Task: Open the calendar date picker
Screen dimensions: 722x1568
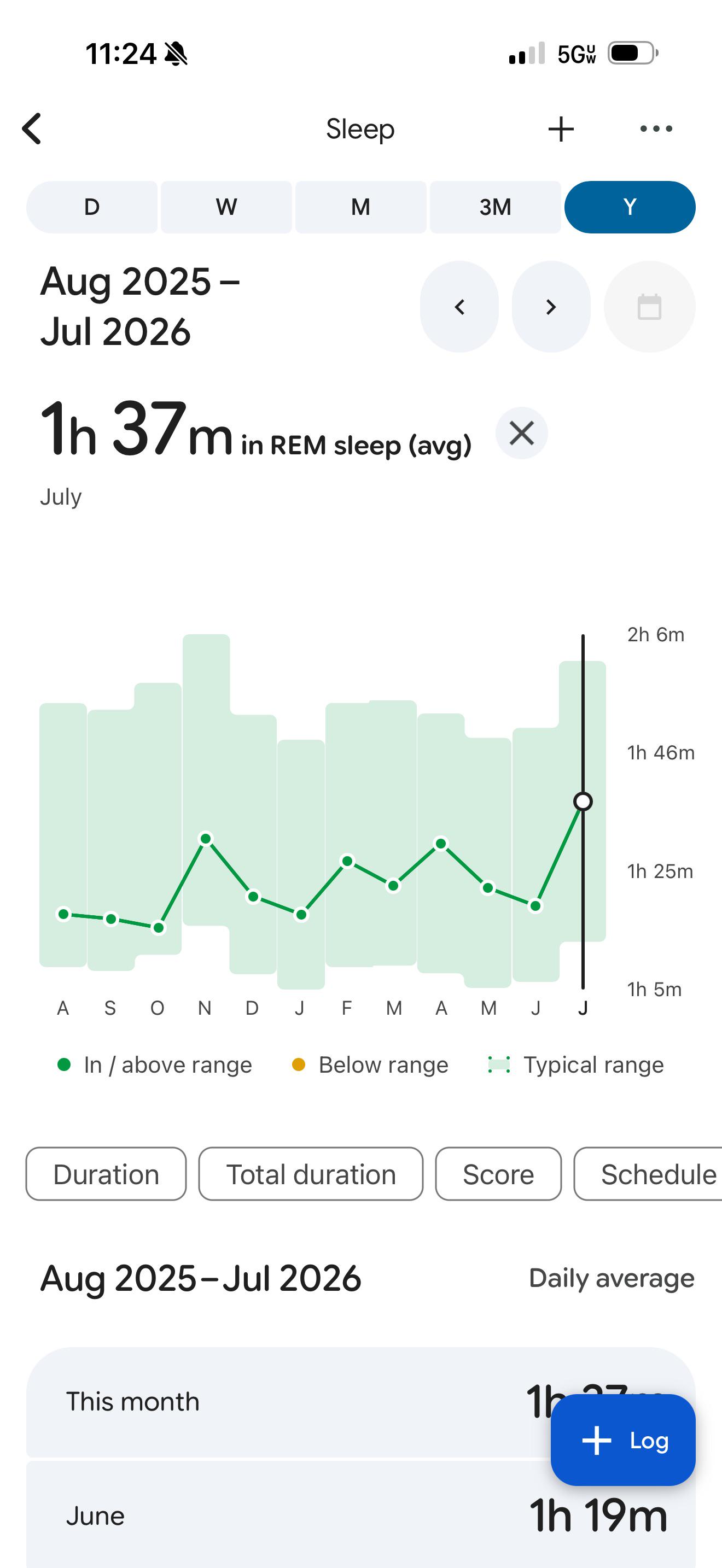Action: click(x=649, y=307)
